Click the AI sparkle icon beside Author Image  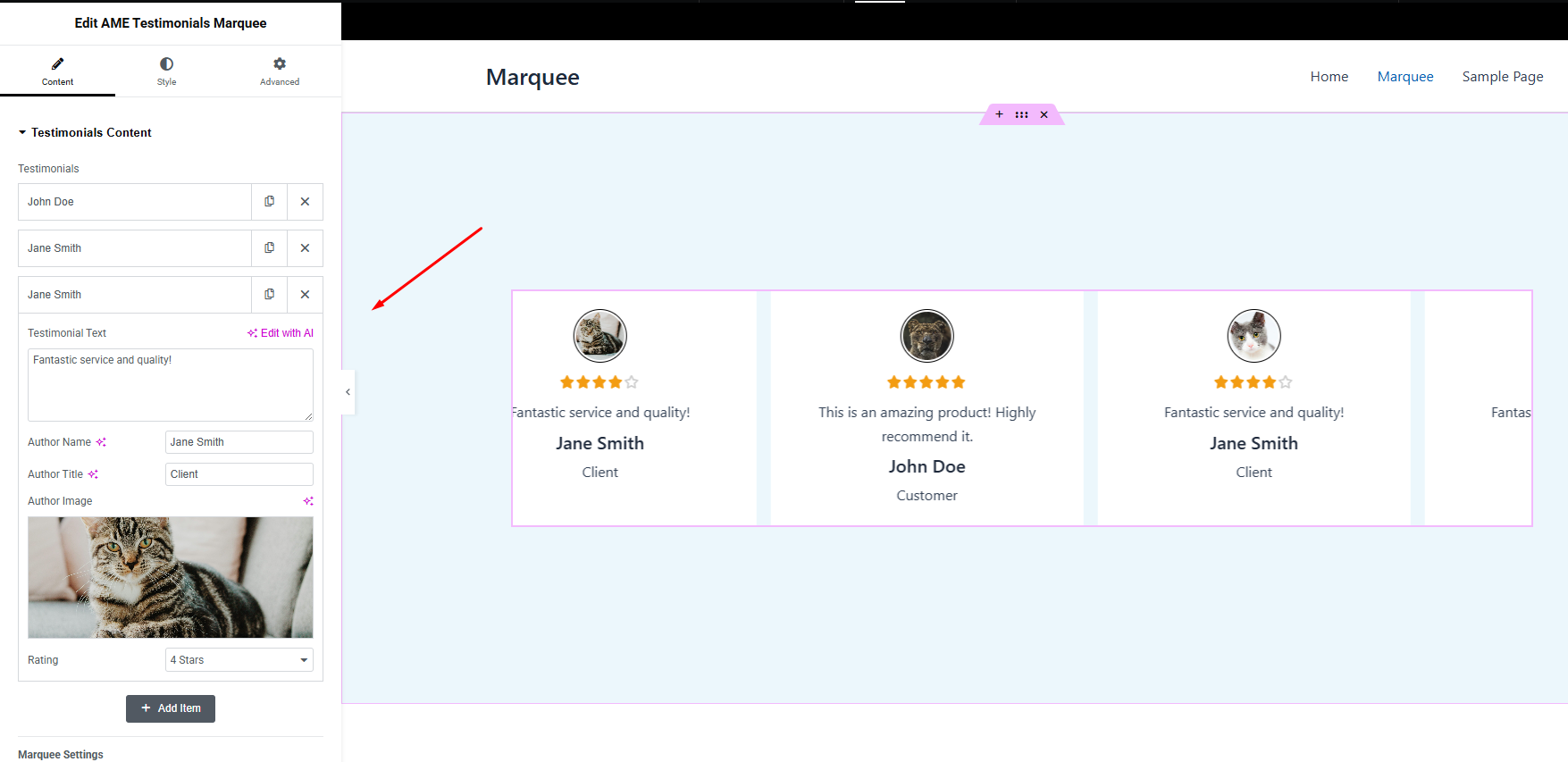[308, 501]
